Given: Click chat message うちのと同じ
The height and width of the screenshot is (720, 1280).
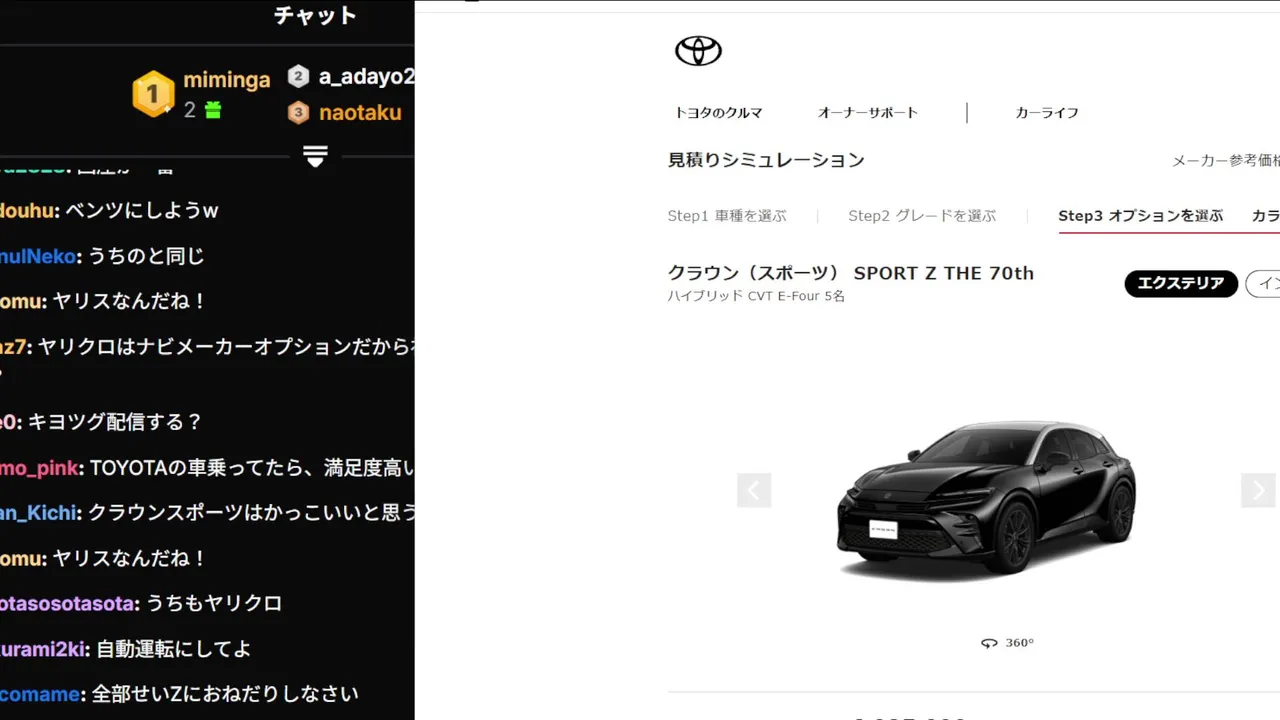Looking at the screenshot, I should click(x=146, y=256).
